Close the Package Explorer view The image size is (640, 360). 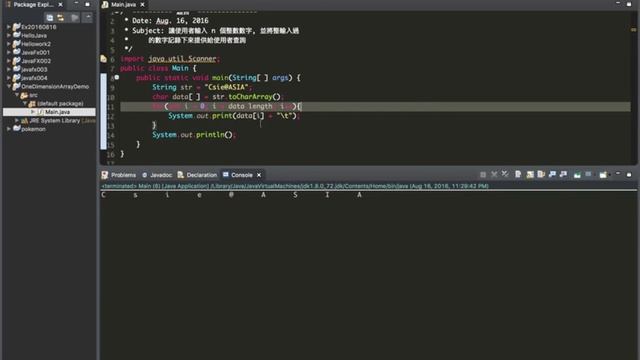(x=60, y=4)
